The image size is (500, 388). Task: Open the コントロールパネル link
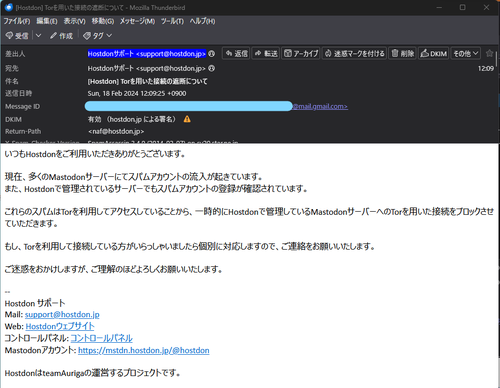(x=102, y=338)
